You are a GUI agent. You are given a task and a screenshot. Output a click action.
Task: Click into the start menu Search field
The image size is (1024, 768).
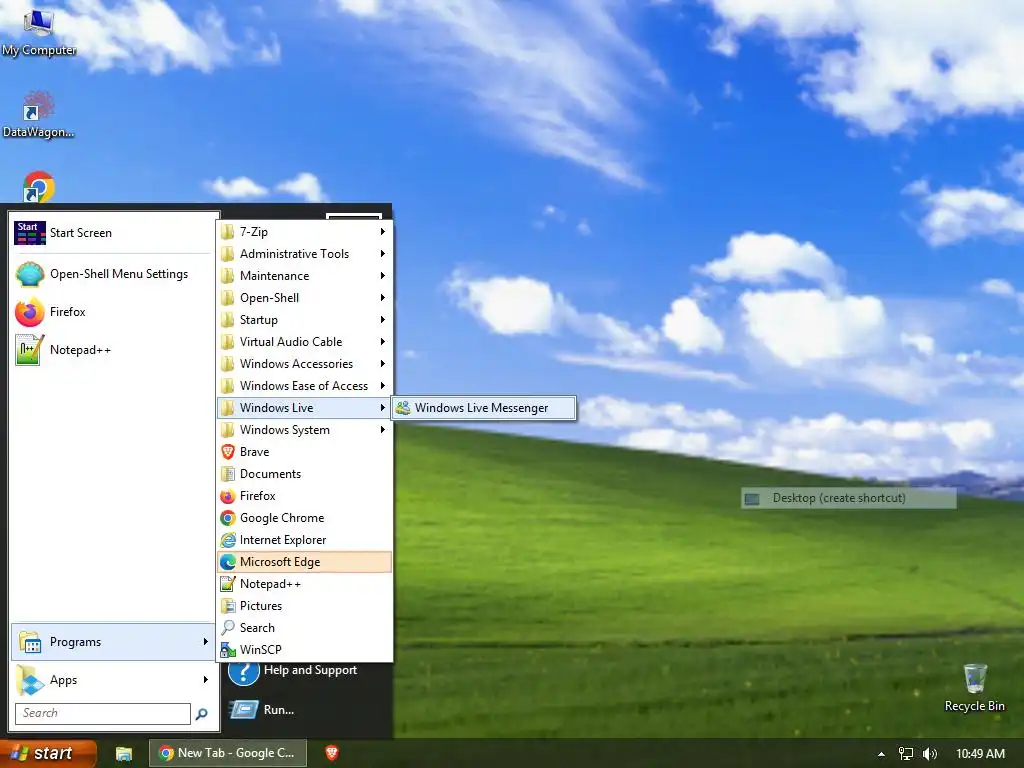tap(103, 714)
